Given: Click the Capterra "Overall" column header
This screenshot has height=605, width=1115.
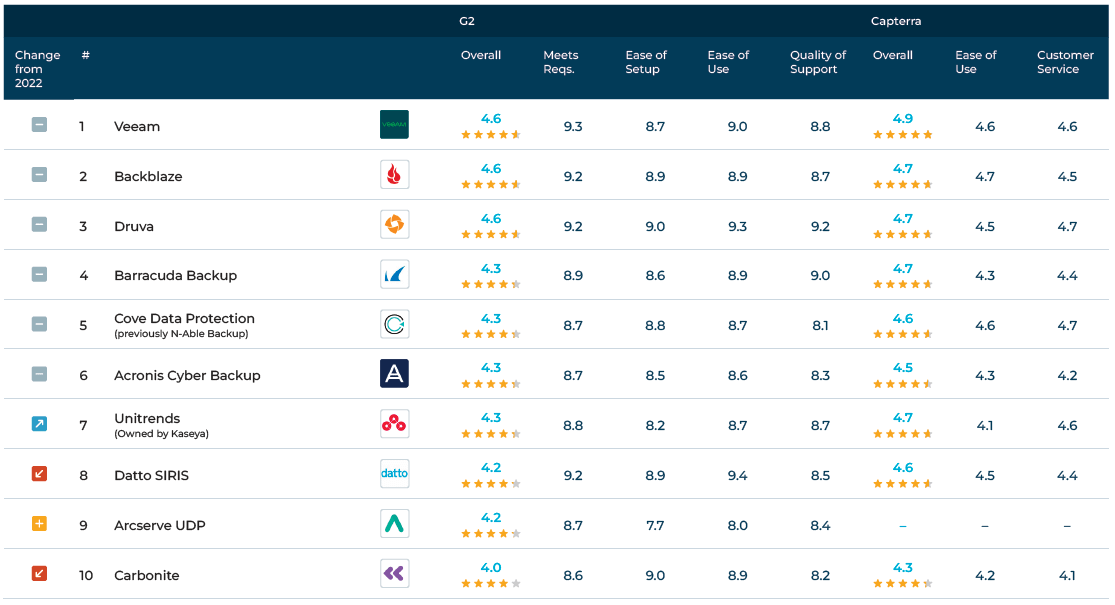Looking at the screenshot, I should 892,55.
